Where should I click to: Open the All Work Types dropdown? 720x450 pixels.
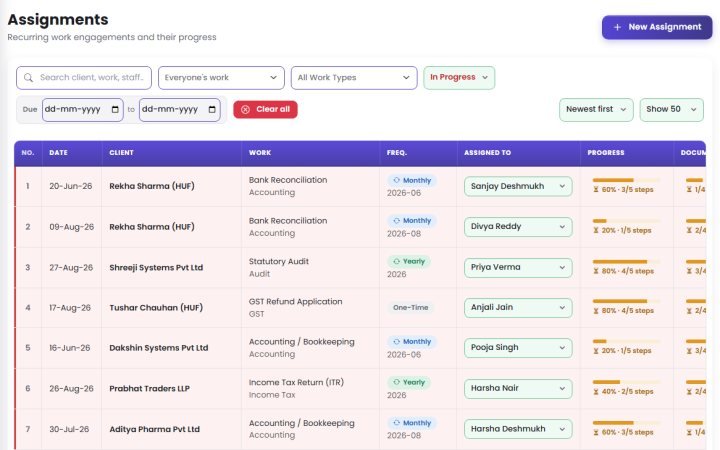point(354,78)
